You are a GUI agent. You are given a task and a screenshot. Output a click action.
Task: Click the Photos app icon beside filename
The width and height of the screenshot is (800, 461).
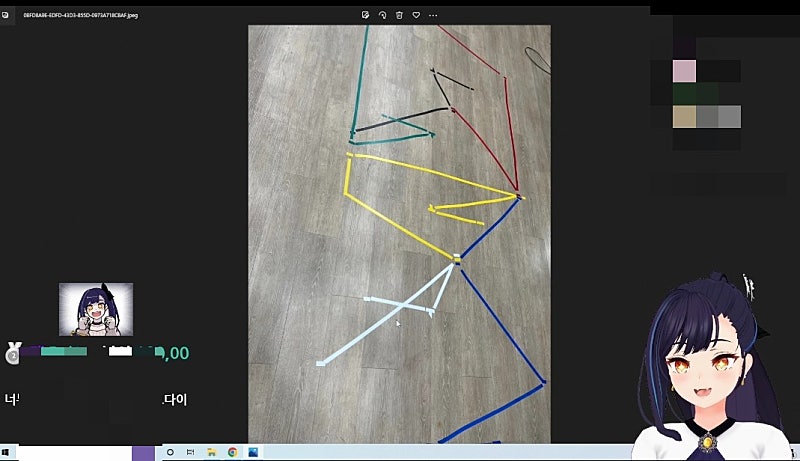pos(5,15)
